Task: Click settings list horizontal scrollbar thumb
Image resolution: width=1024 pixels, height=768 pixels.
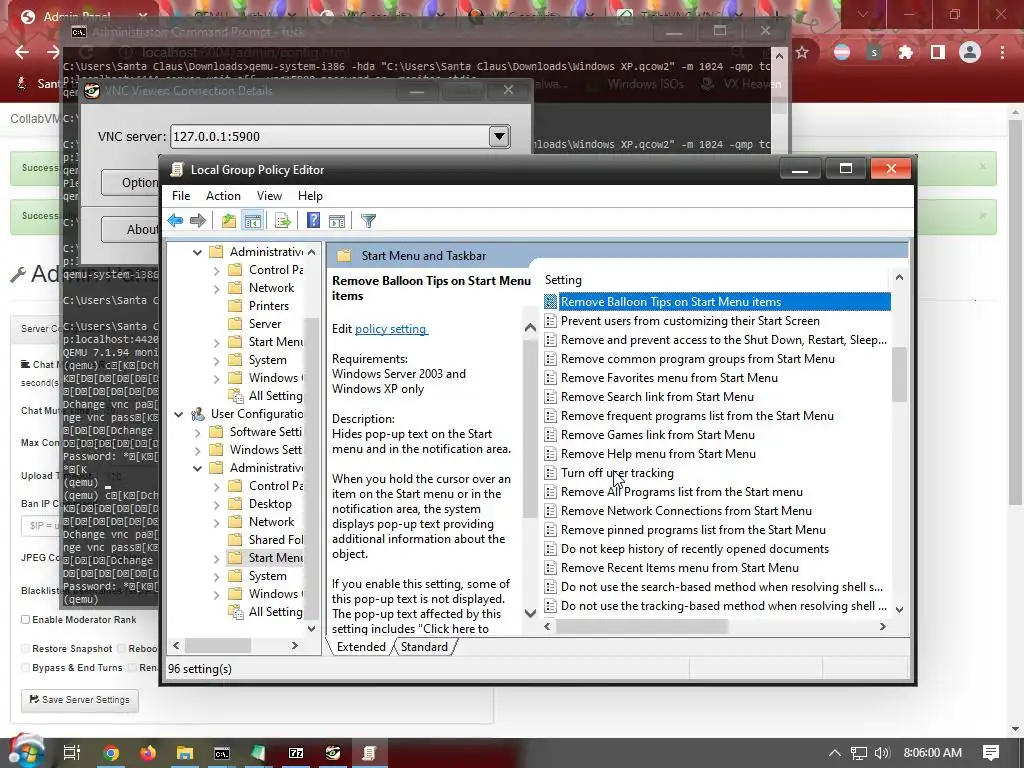Action: (642, 626)
